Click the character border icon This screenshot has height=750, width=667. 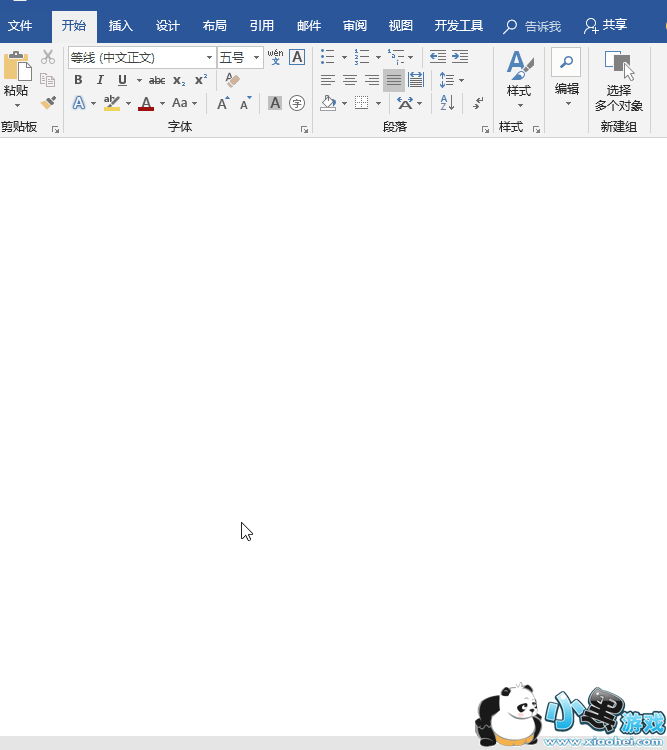click(297, 57)
